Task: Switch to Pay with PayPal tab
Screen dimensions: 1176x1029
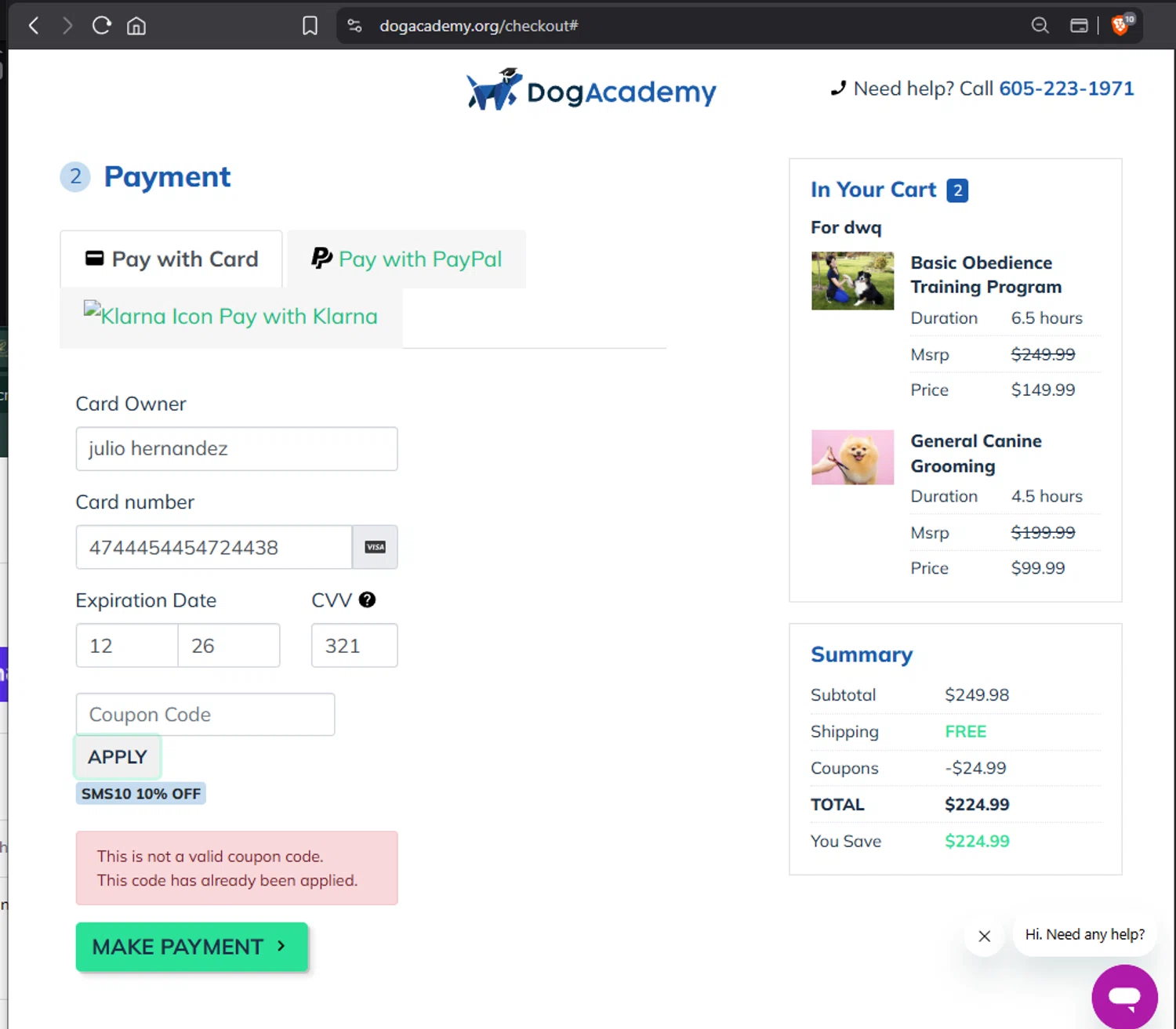Action: 406,259
